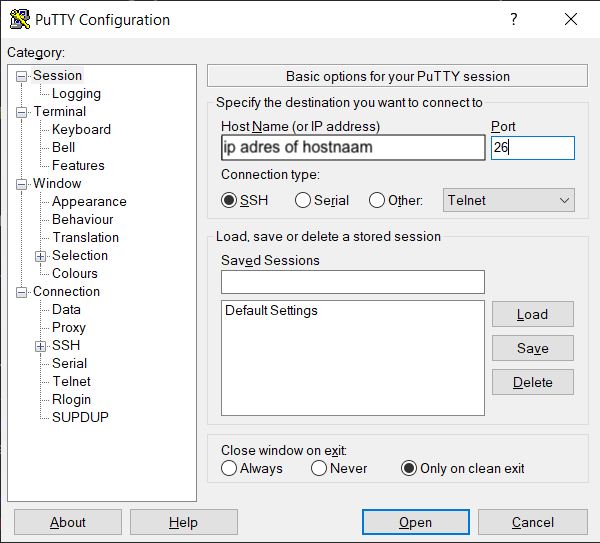Go to the Proxy settings category
Screen dimensions: 600x543
coord(69,327)
